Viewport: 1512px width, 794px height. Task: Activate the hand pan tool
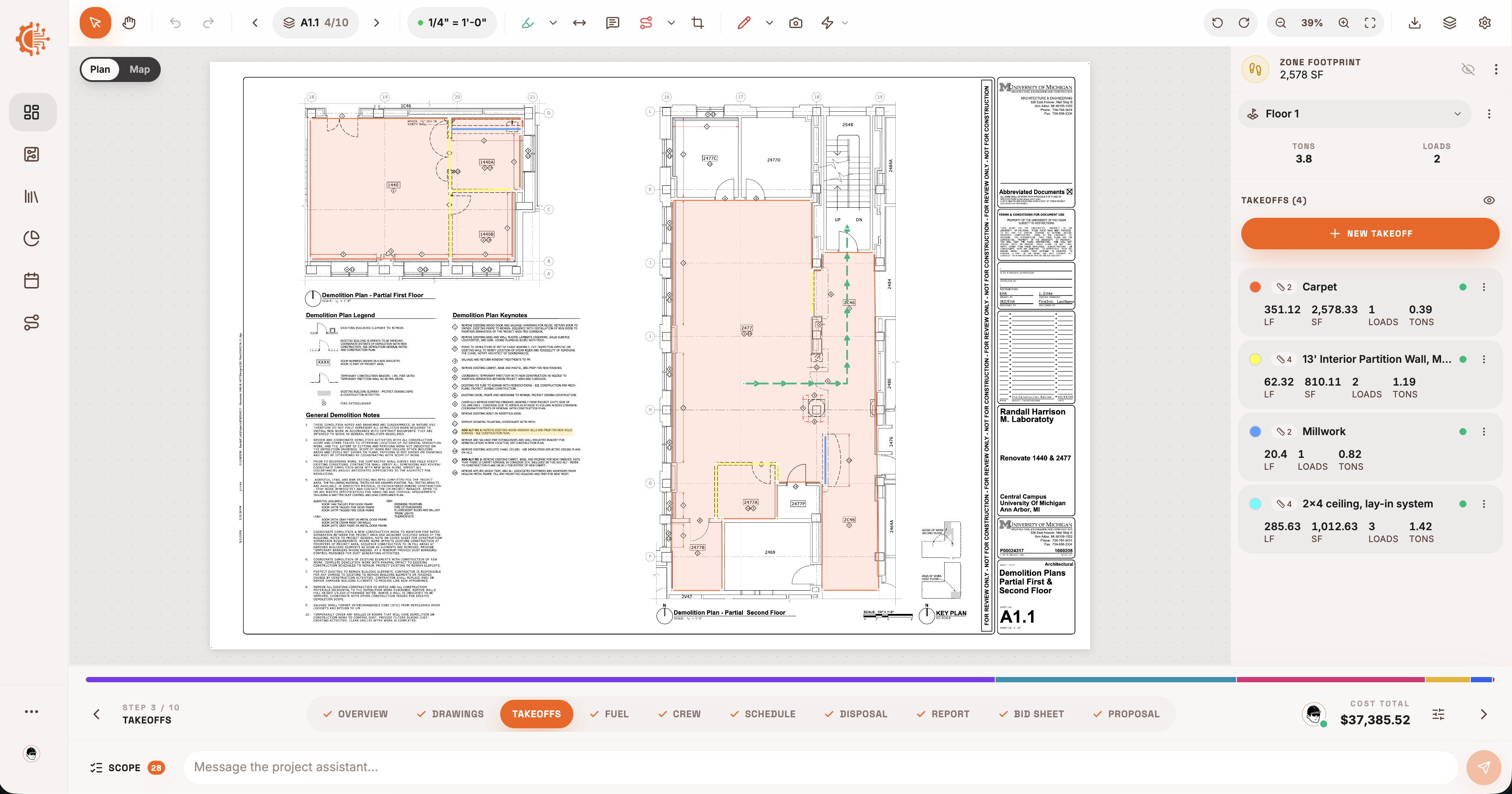pos(129,23)
